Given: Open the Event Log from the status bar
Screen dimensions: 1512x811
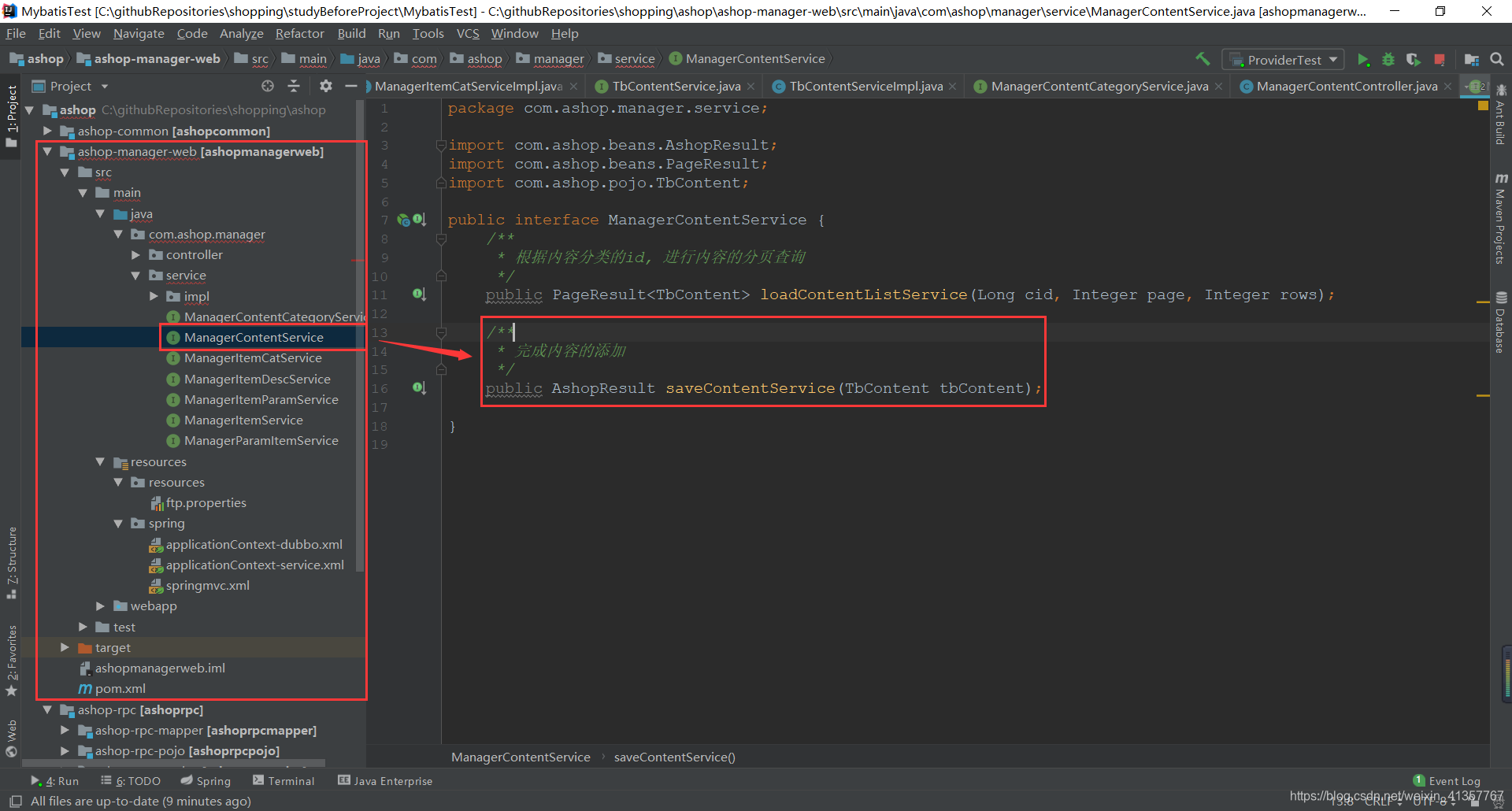Looking at the screenshot, I should pyautogui.click(x=1447, y=781).
